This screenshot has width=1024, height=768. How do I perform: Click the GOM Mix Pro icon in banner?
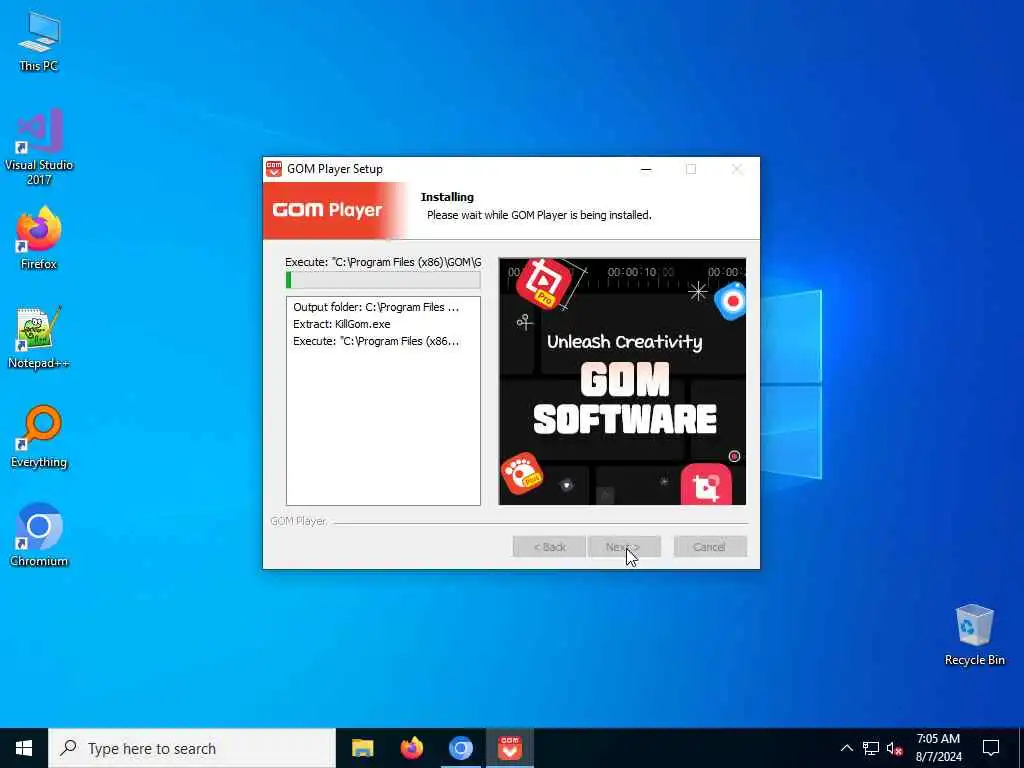(543, 283)
